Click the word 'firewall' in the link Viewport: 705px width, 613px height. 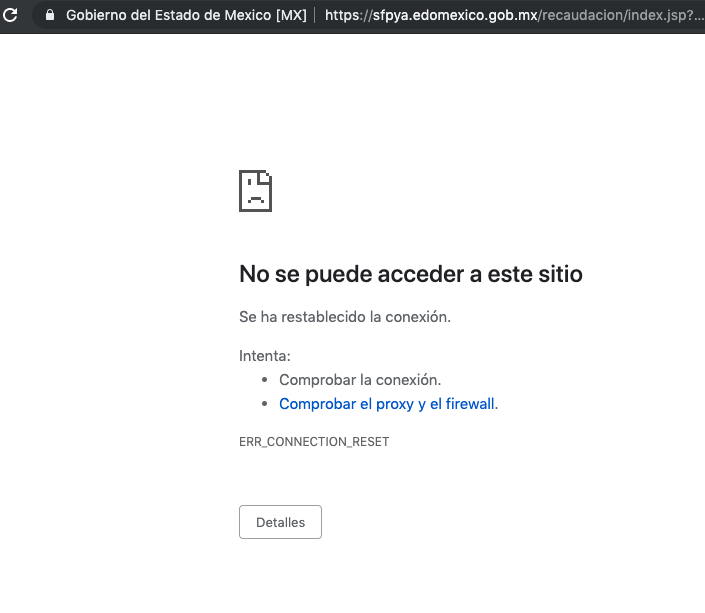pyautogui.click(x=469, y=404)
